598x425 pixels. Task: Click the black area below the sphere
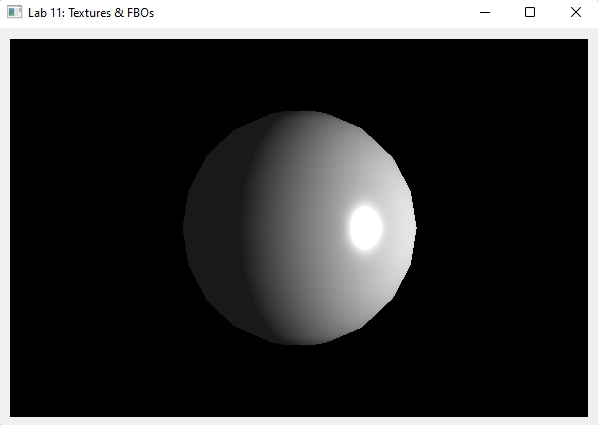click(300, 382)
